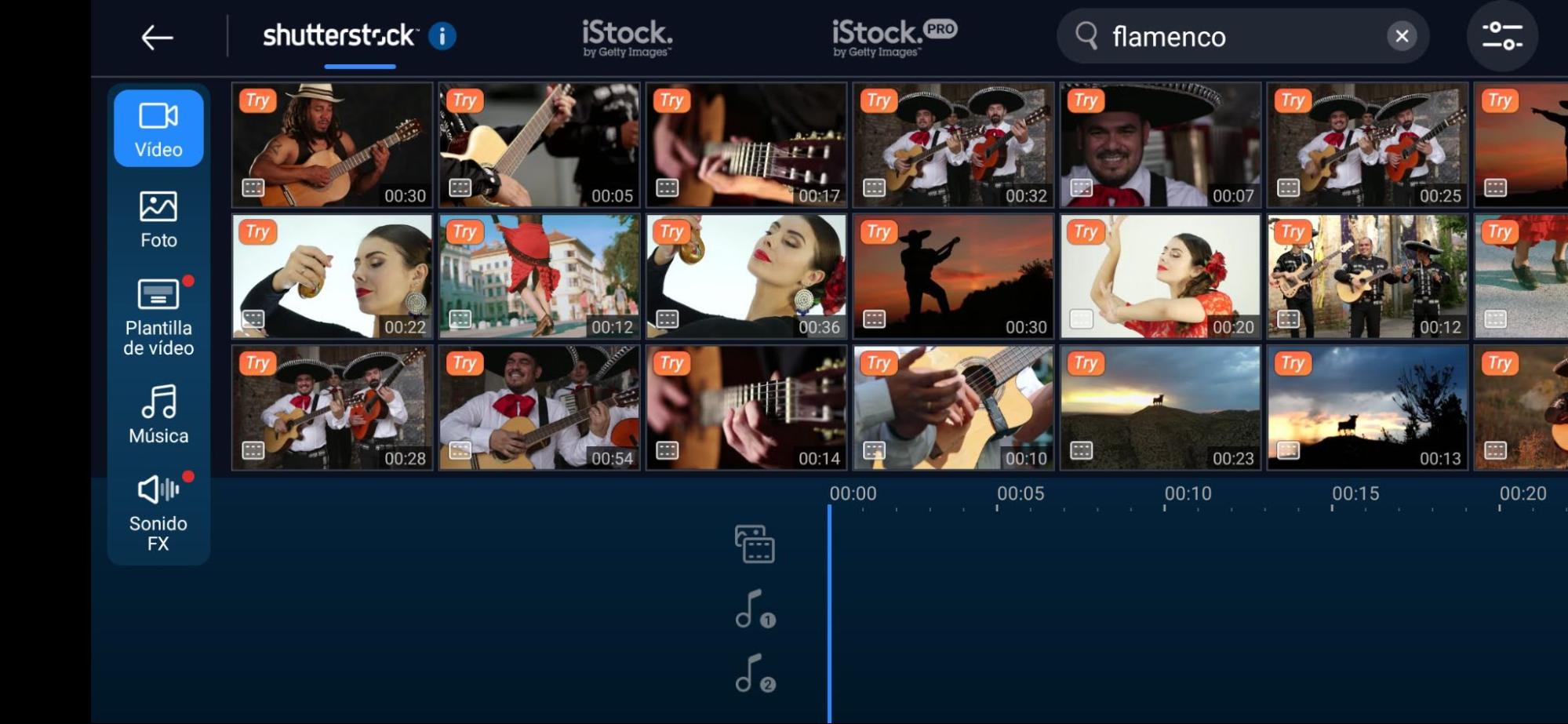This screenshot has width=1568, height=724.
Task: Click filmstrip icon on 00:30 guitarist clip
Action: pyautogui.click(x=253, y=187)
